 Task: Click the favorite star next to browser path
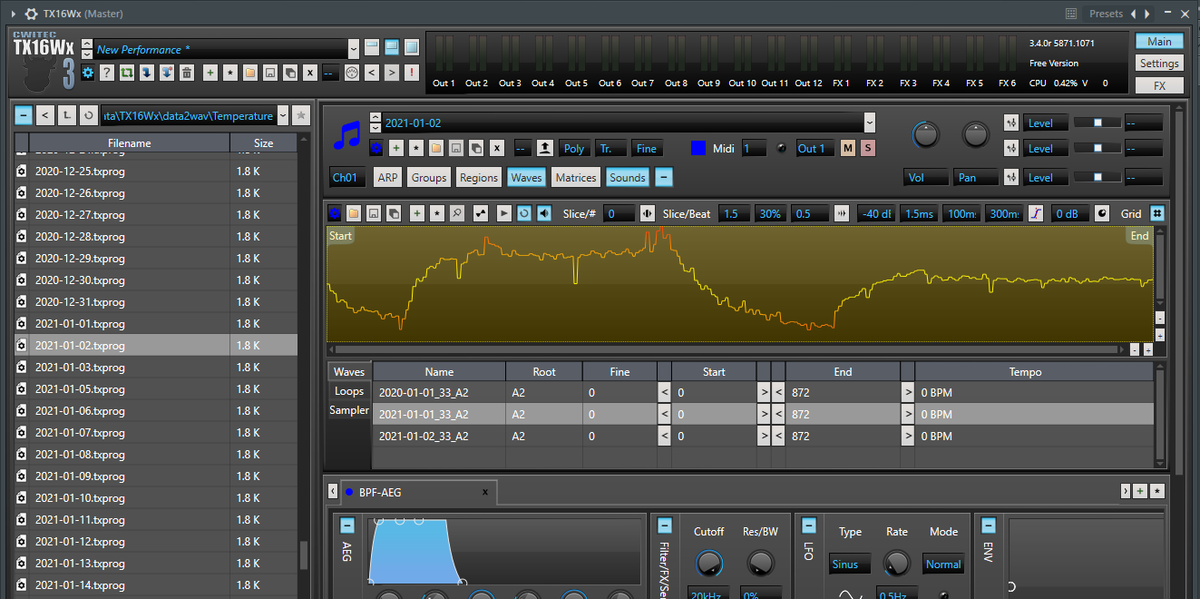[x=301, y=115]
